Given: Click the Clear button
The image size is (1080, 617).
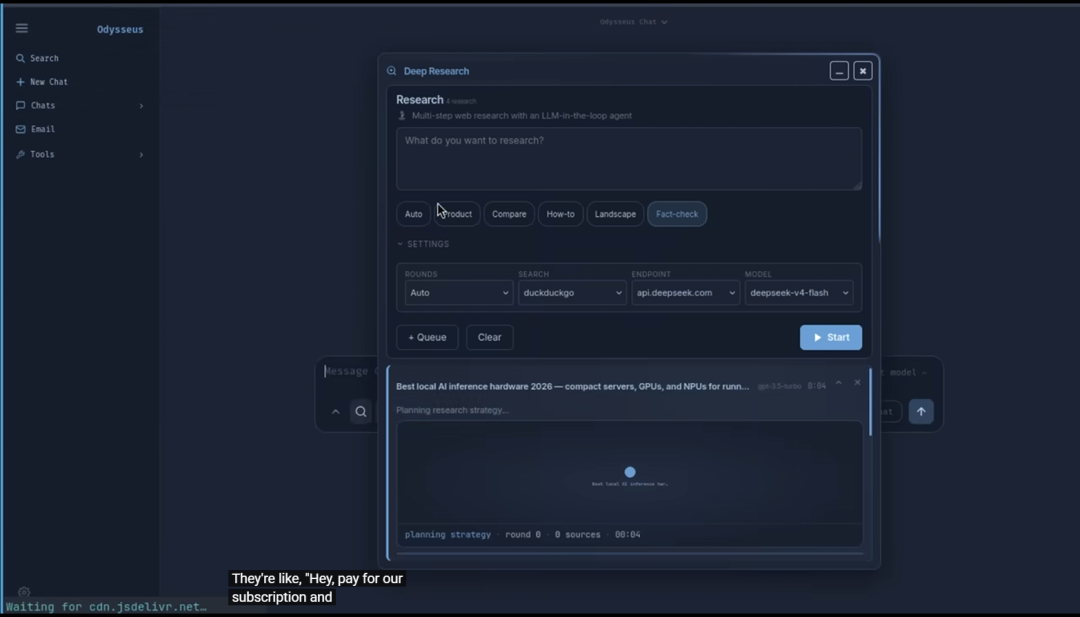Looking at the screenshot, I should pyautogui.click(x=490, y=337).
